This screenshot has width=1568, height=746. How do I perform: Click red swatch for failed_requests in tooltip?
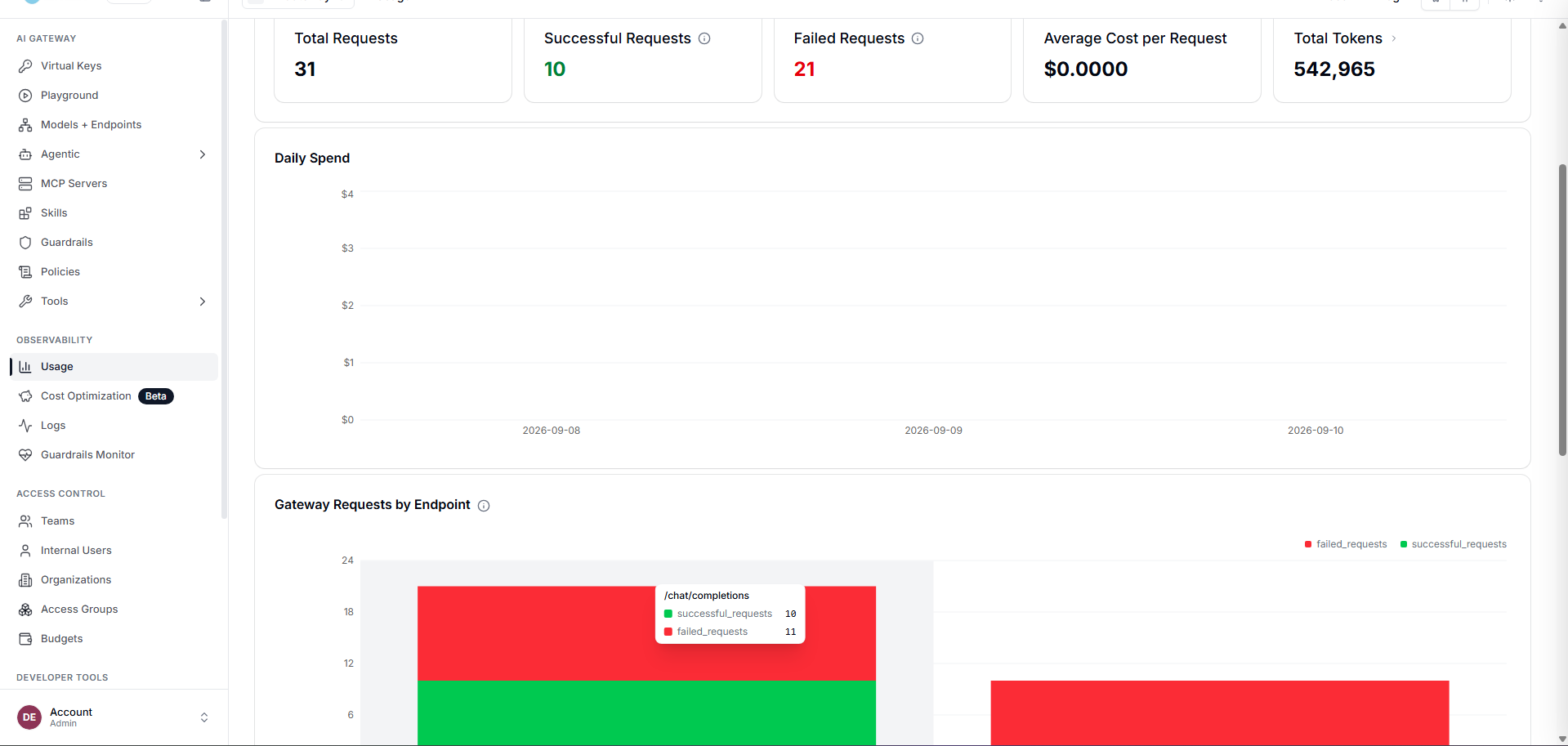668,632
